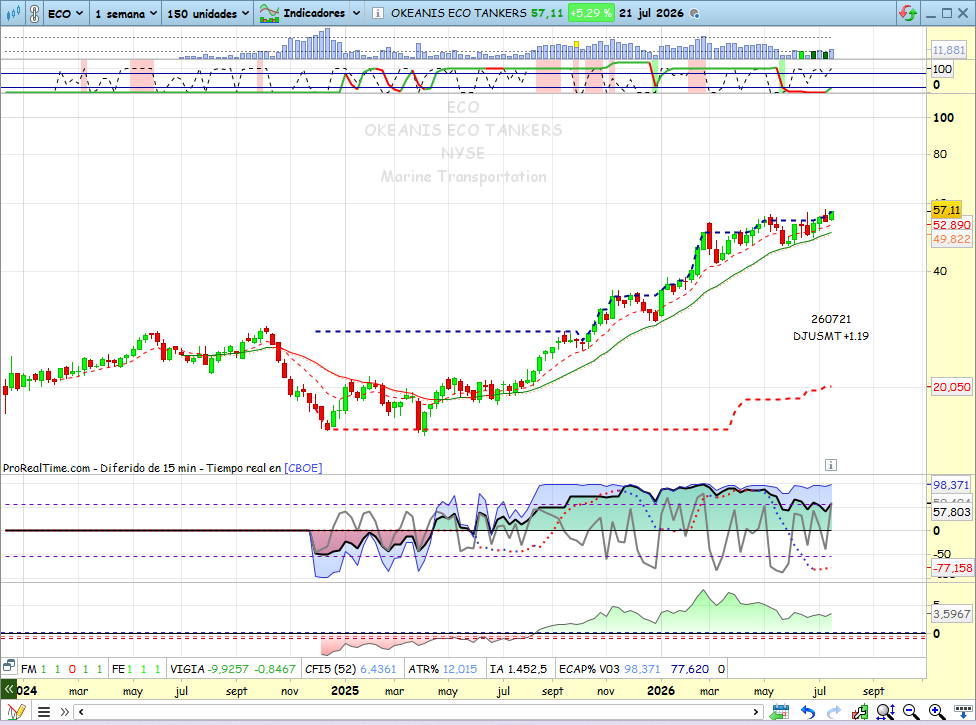Screen dimensions: 976x725
Task: Change the 1 semana timeframe dropdown
Action: point(125,13)
